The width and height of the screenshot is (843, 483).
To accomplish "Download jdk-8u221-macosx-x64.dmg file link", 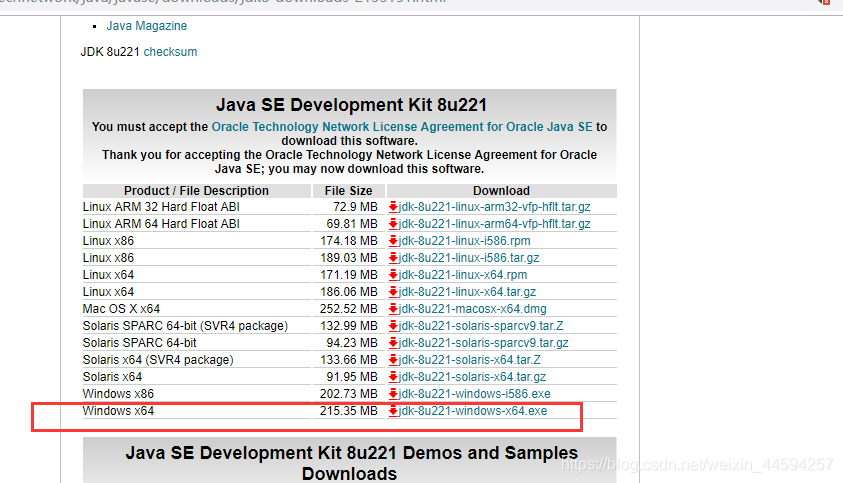I will (x=473, y=309).
